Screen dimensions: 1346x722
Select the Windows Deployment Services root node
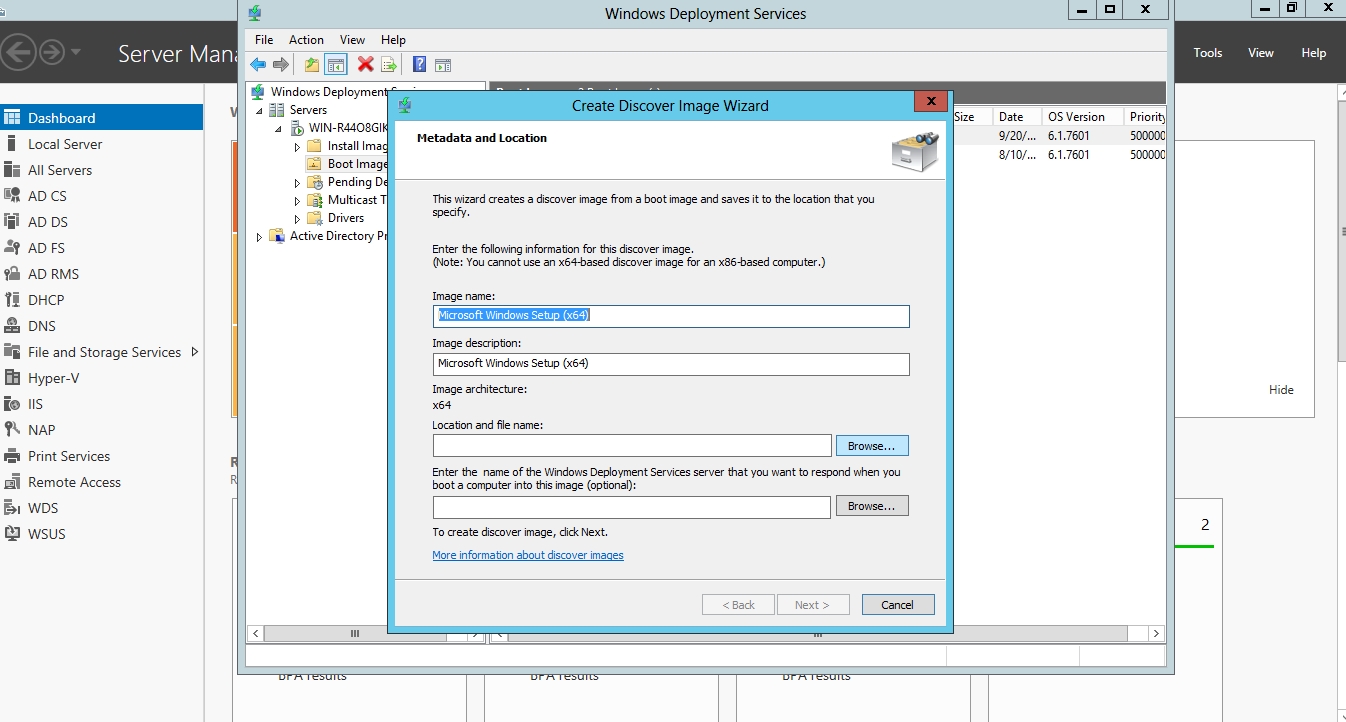pyautogui.click(x=328, y=92)
